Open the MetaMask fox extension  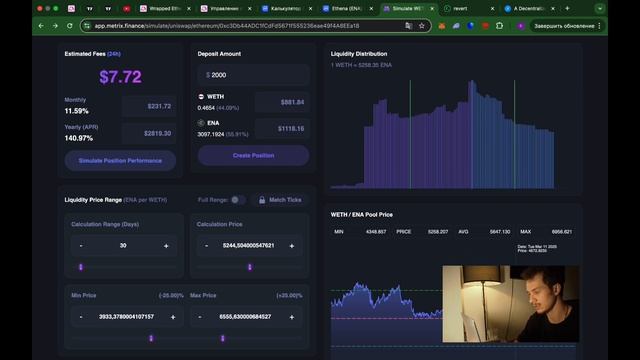442,26
